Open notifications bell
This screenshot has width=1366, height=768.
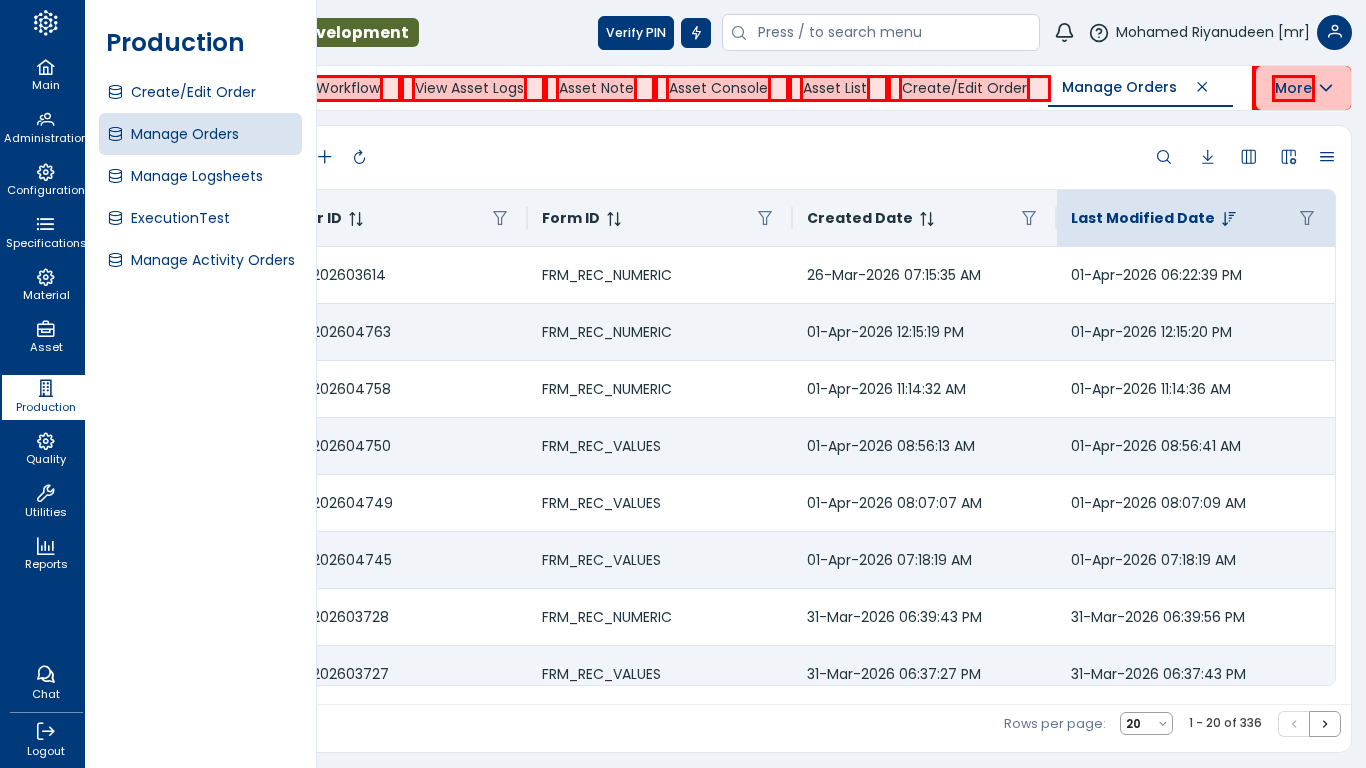pos(1064,33)
